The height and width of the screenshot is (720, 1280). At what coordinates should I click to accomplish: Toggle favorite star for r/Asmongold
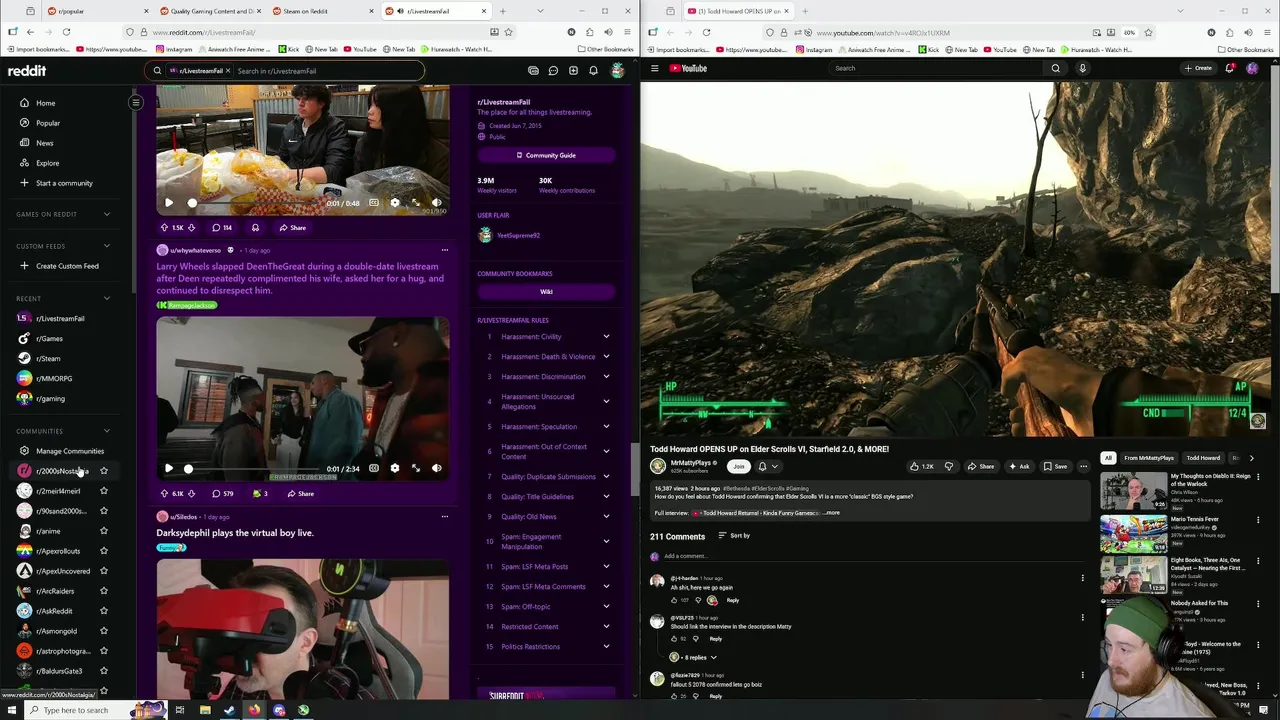[104, 631]
